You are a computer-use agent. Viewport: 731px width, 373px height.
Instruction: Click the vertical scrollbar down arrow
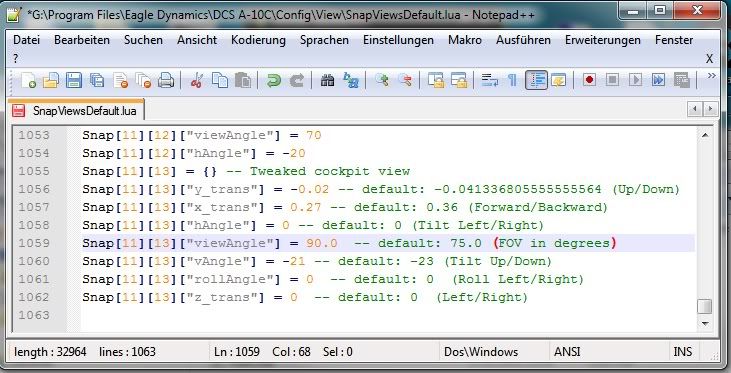click(x=705, y=323)
